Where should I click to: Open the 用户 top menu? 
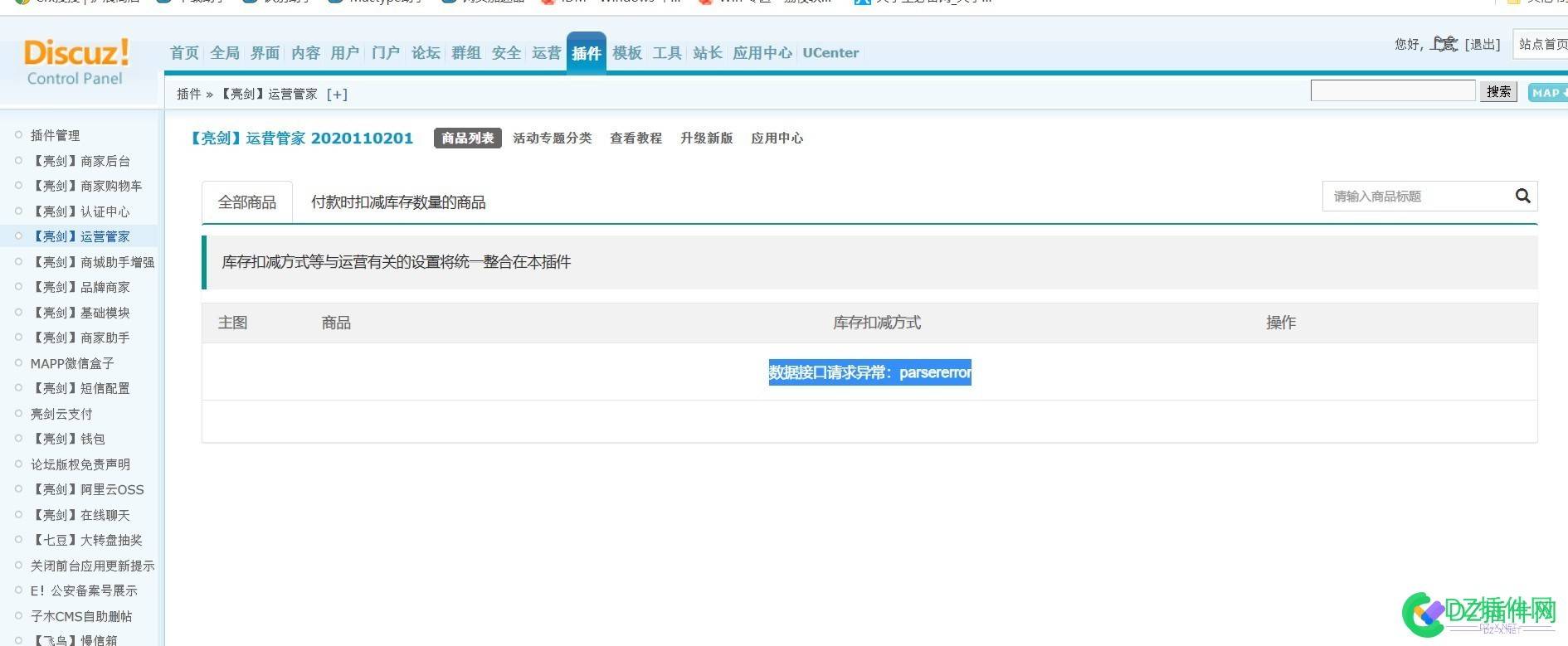pyautogui.click(x=345, y=53)
